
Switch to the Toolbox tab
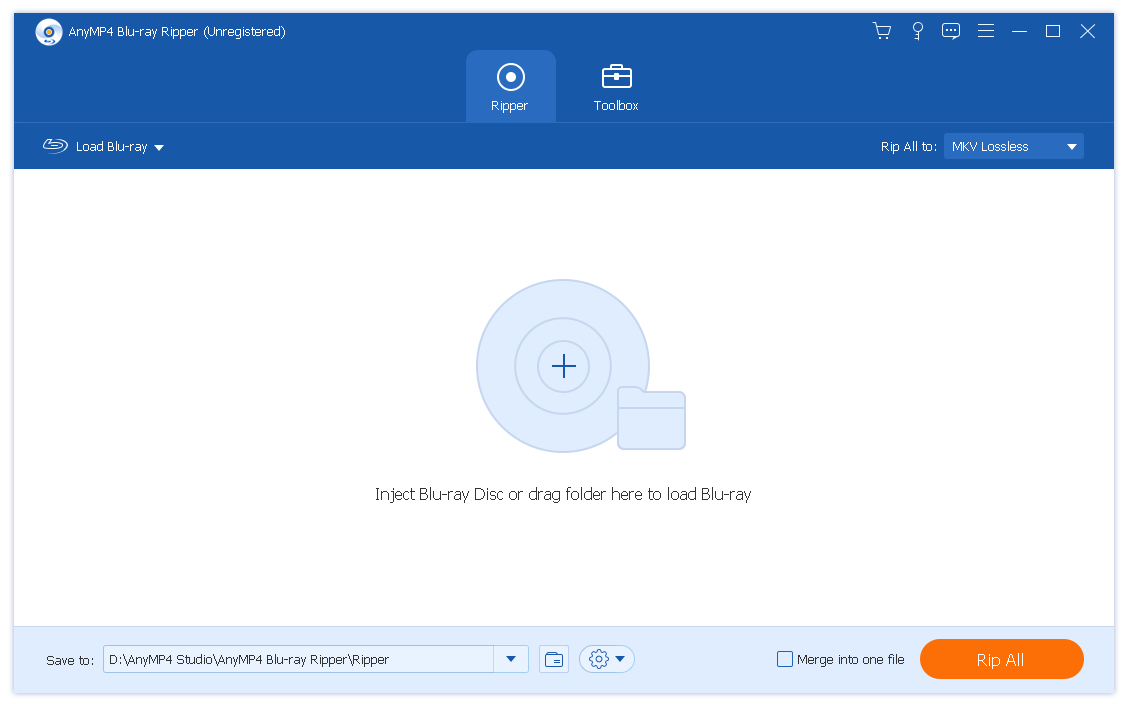click(x=616, y=86)
